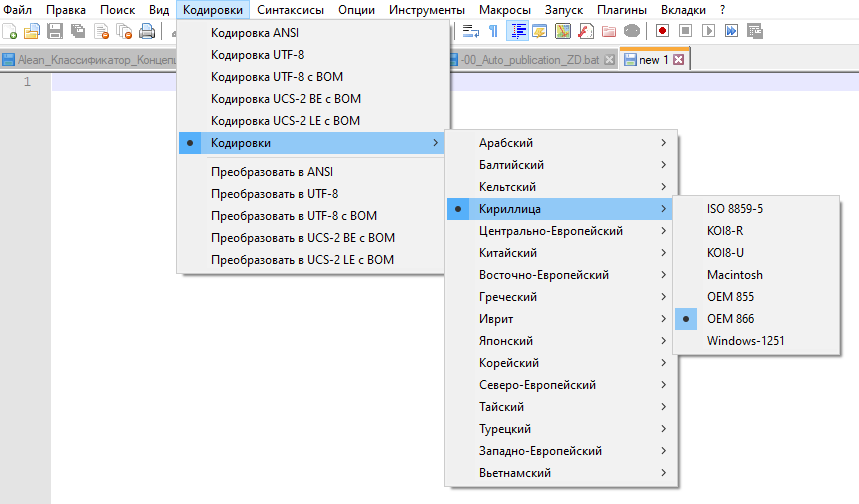Screen dimensions: 859x504
Task: Open the Синтаксисы menu
Action: pos(290,10)
